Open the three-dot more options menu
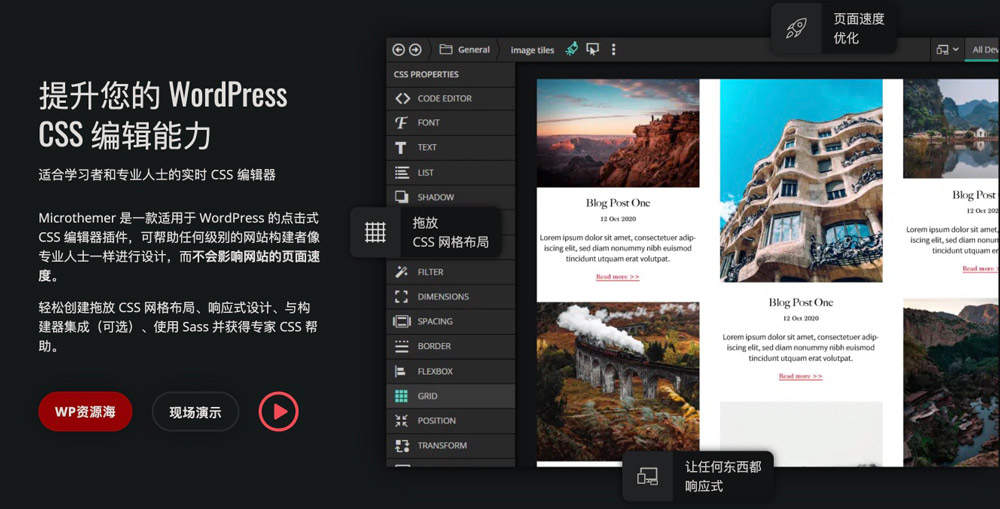 tap(614, 49)
